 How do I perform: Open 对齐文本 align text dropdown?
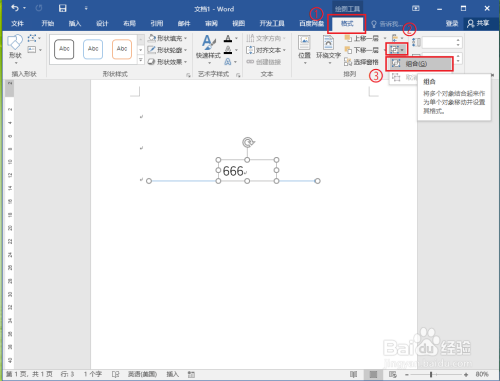click(266, 50)
